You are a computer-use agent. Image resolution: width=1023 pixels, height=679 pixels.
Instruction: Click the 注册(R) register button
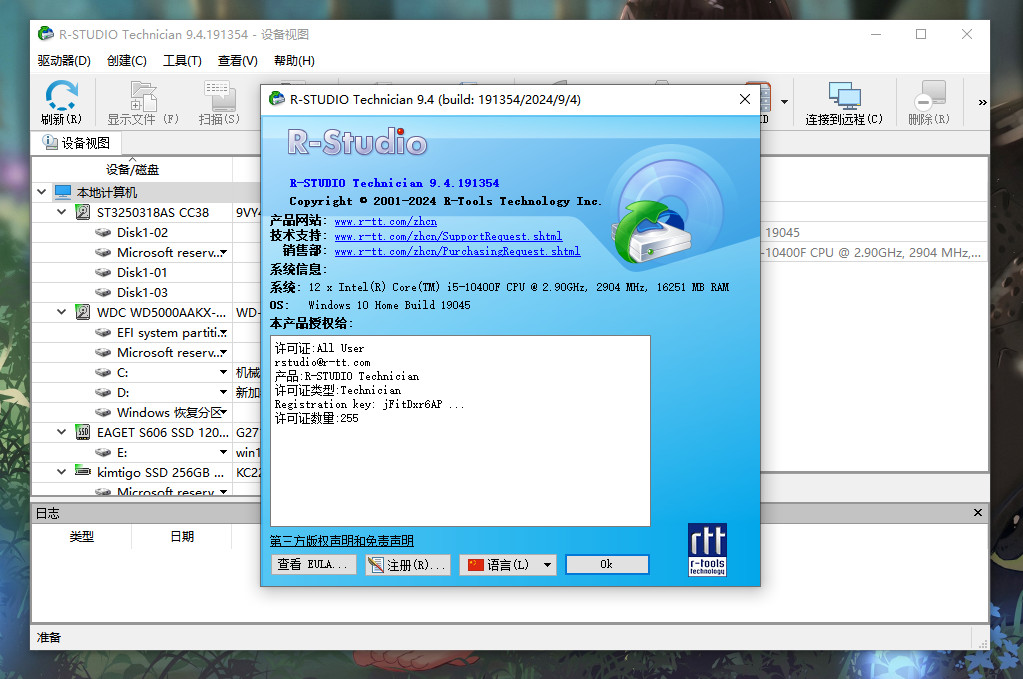click(x=407, y=565)
